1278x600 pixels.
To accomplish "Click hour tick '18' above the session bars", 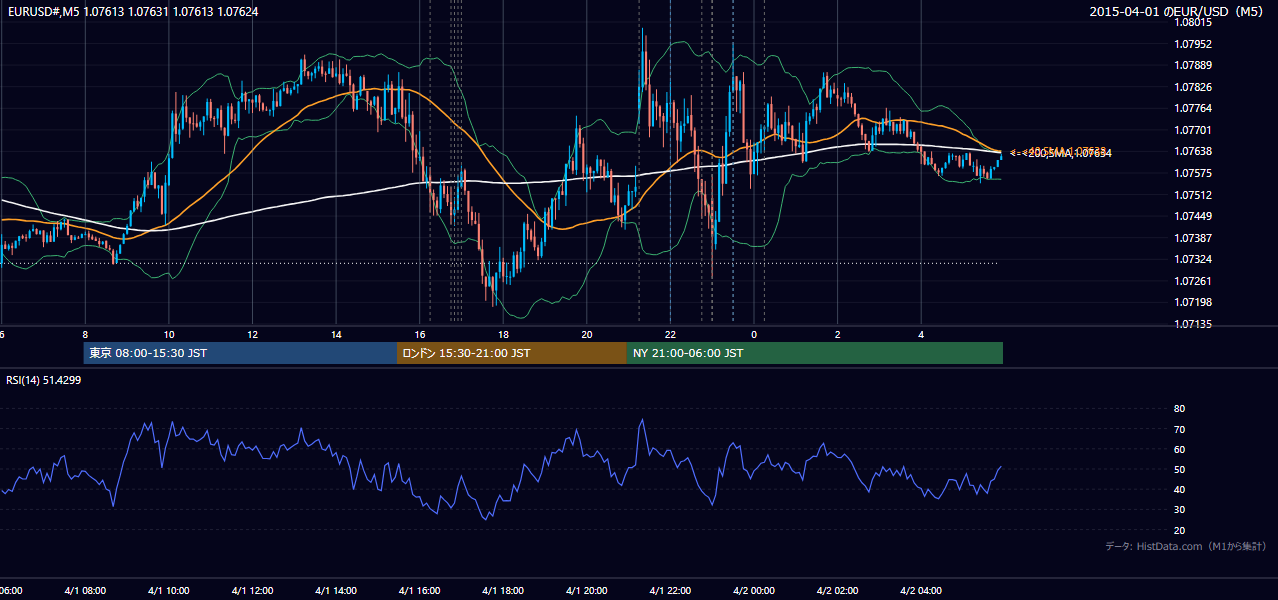I will [504, 335].
